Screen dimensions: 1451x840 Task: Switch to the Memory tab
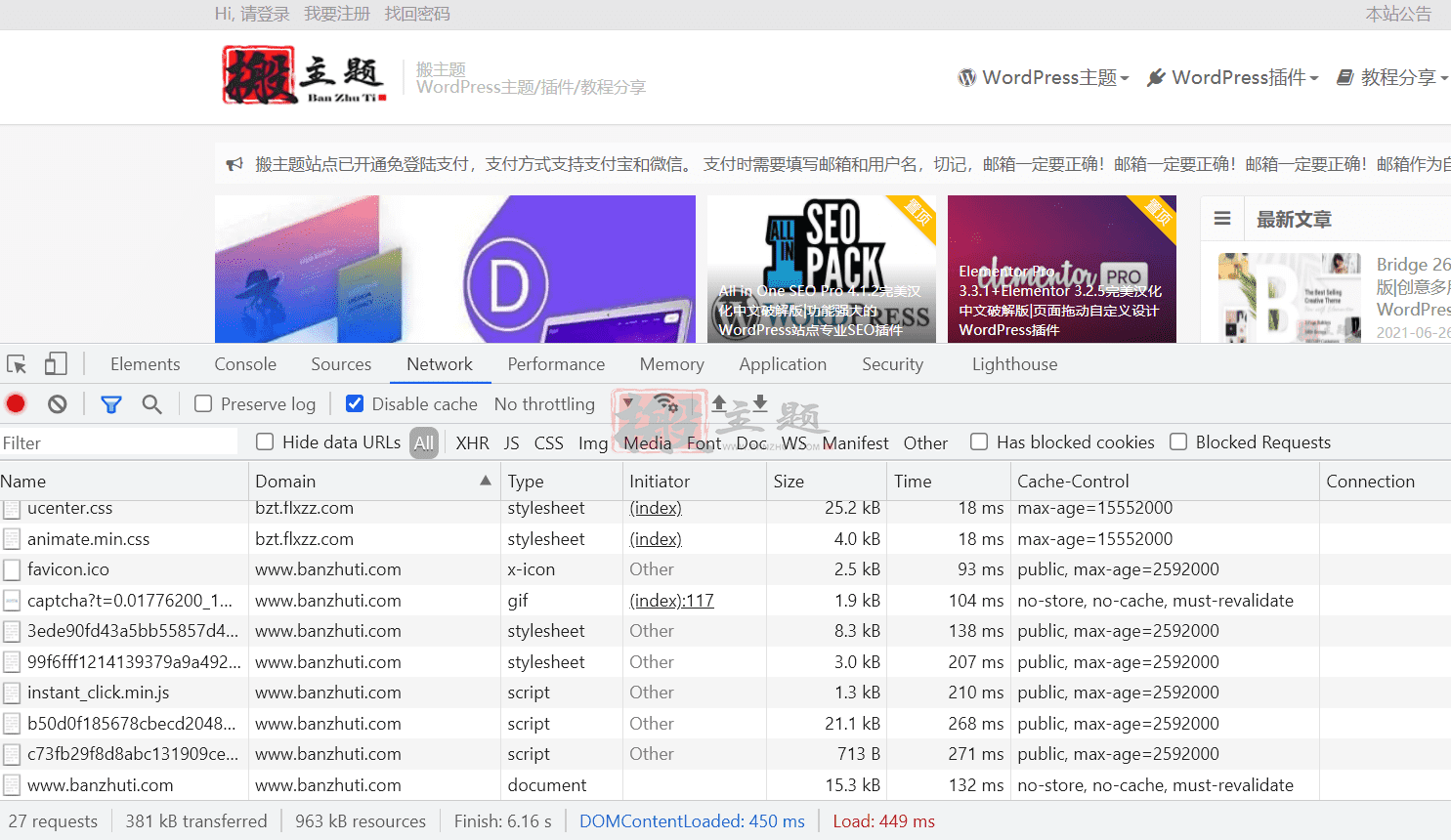(x=671, y=363)
